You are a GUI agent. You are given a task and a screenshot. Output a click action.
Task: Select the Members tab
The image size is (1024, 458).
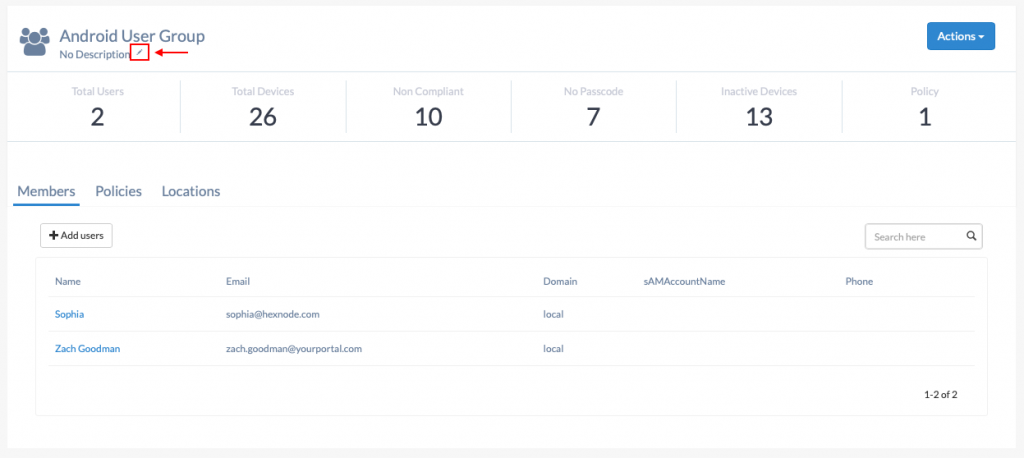tap(46, 191)
